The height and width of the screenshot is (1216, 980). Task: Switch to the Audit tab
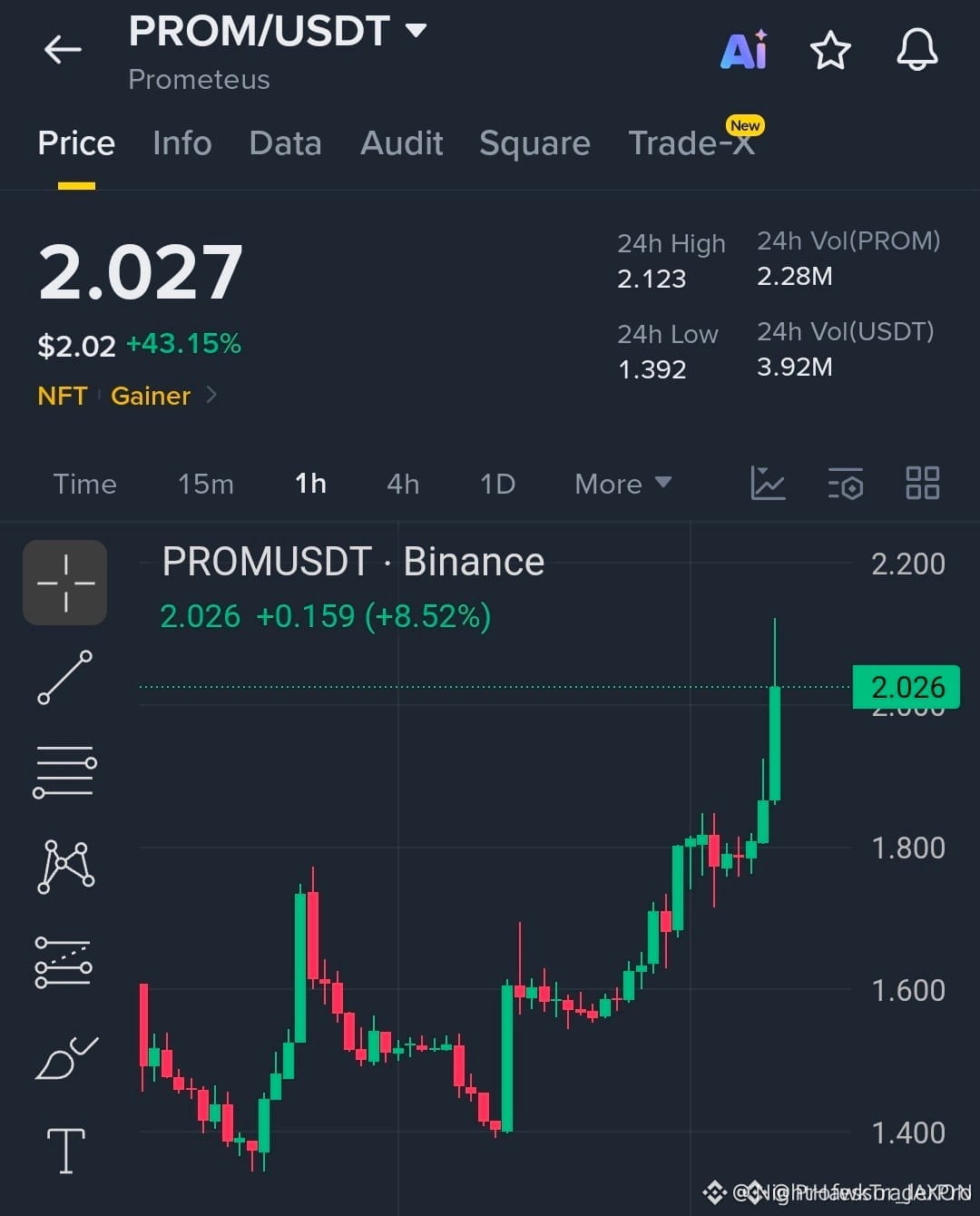(x=401, y=143)
